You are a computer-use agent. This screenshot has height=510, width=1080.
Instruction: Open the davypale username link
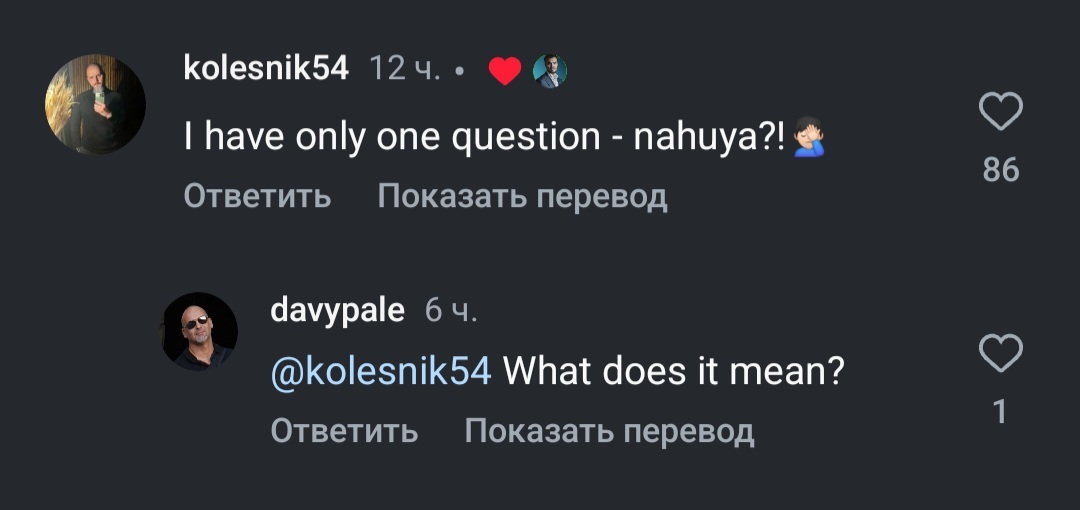(337, 311)
